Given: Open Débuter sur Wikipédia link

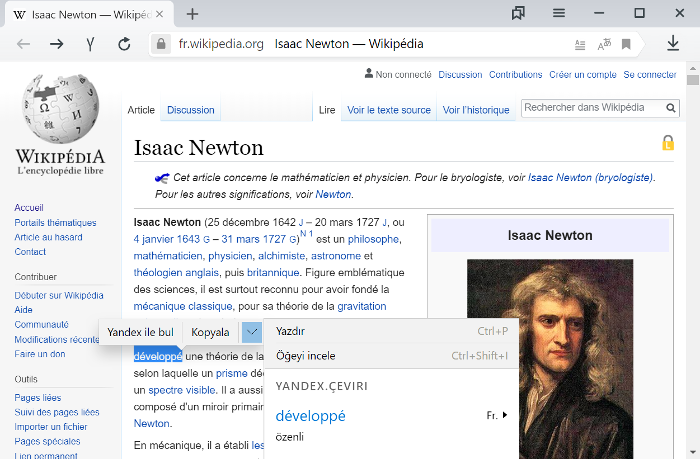Looking at the screenshot, I should (x=59, y=295).
